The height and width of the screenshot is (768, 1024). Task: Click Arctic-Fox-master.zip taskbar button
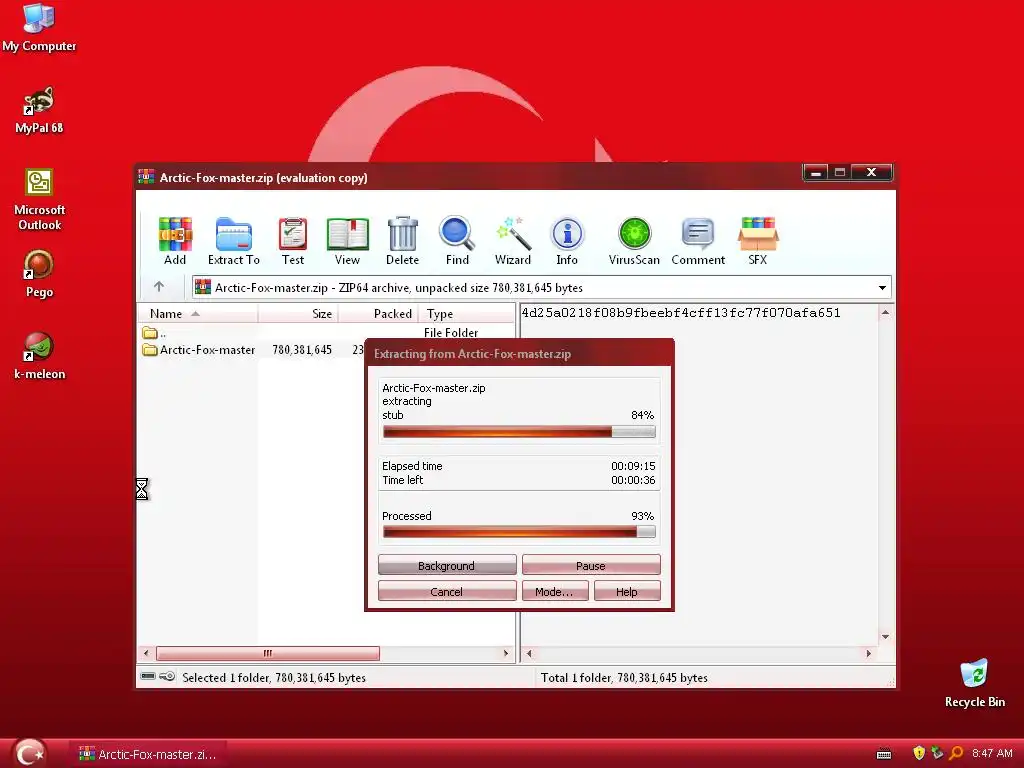[x=149, y=754]
